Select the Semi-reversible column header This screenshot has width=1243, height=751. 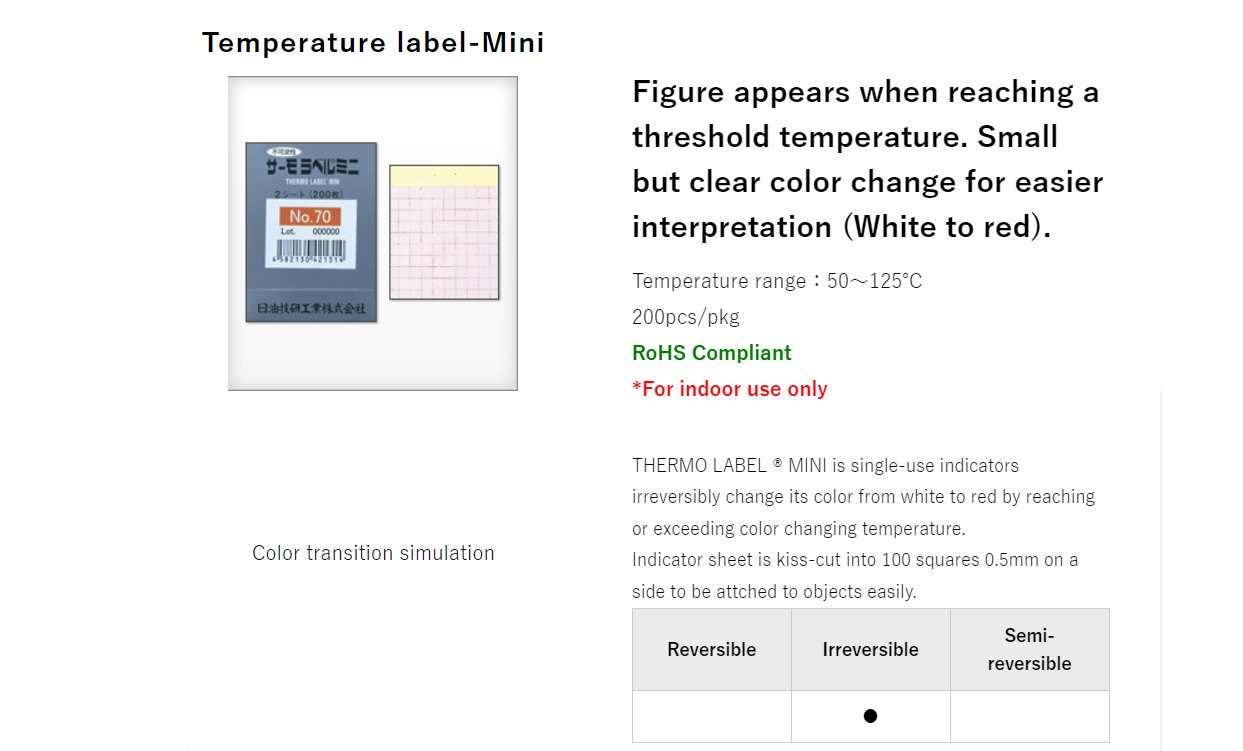[1029, 650]
